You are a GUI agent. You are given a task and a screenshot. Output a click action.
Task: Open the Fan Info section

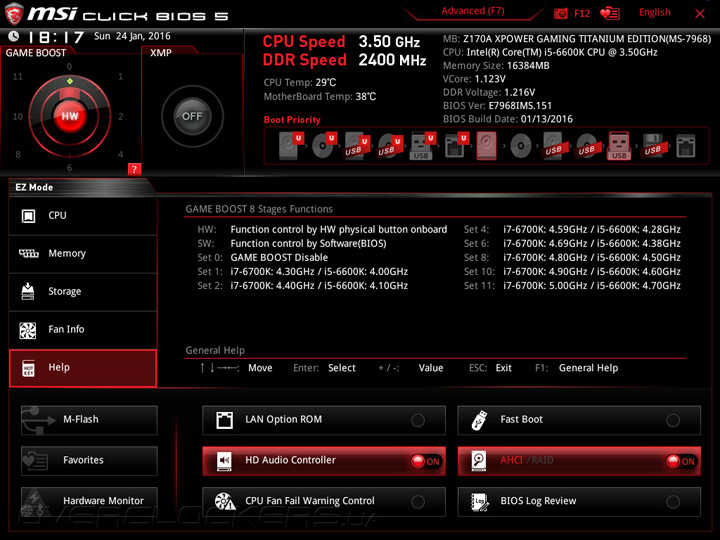83,330
